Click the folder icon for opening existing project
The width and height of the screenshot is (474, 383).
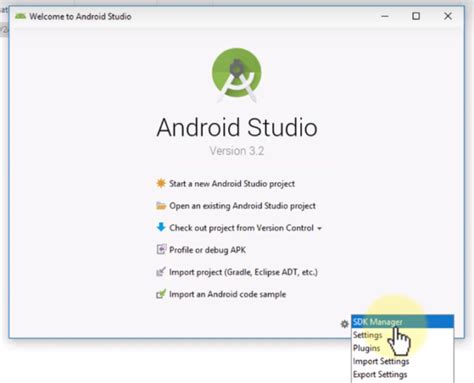(161, 206)
